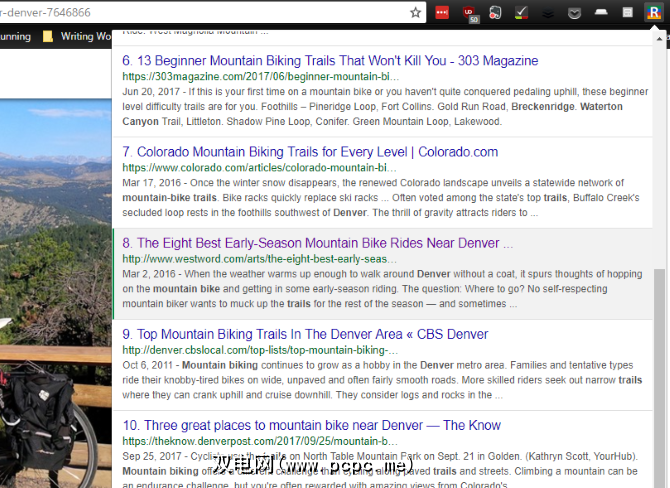This screenshot has width=670, height=488.
Task: Open the uBlock Origin extension icon
Action: click(x=470, y=13)
